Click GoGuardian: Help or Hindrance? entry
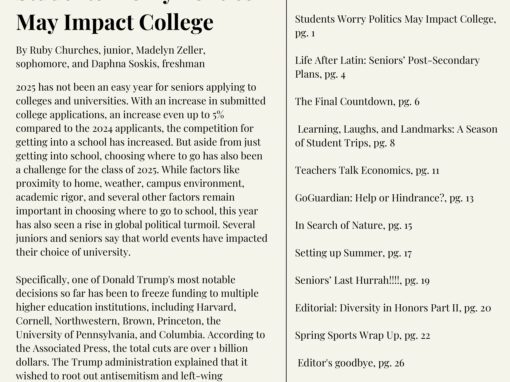 [x=384, y=198]
